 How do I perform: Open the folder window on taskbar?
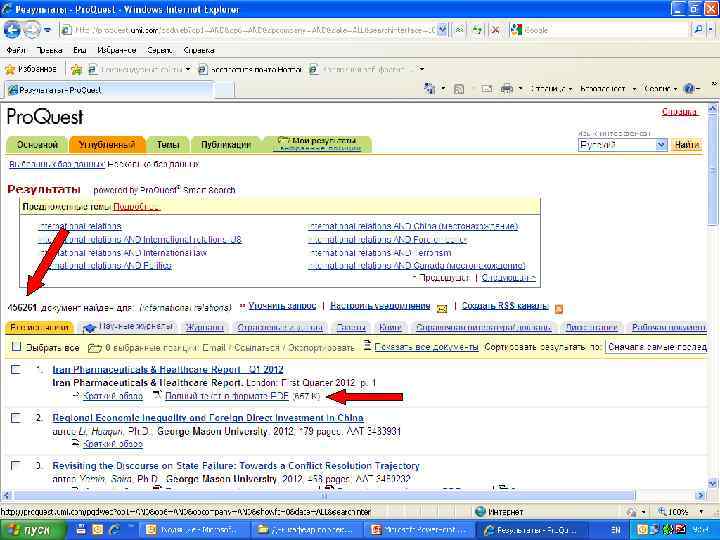coord(308,530)
